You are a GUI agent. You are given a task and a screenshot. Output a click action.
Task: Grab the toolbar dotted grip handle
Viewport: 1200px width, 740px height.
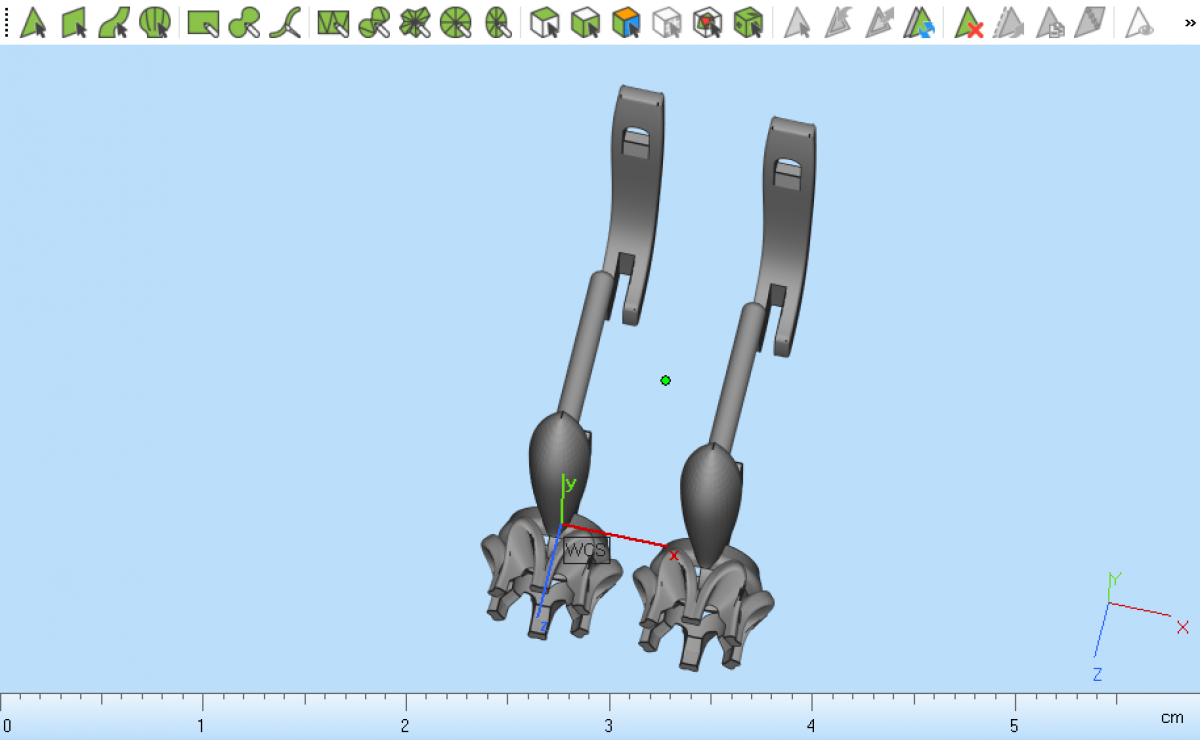[x=7, y=22]
